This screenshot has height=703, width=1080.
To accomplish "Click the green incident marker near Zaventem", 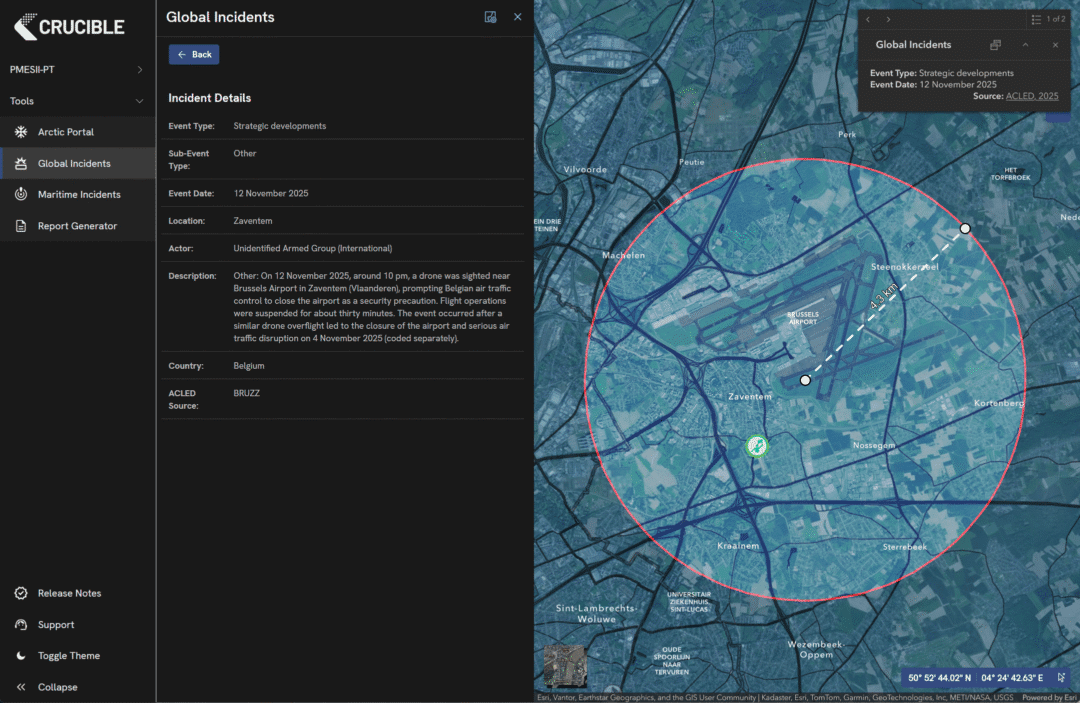I will (756, 446).
